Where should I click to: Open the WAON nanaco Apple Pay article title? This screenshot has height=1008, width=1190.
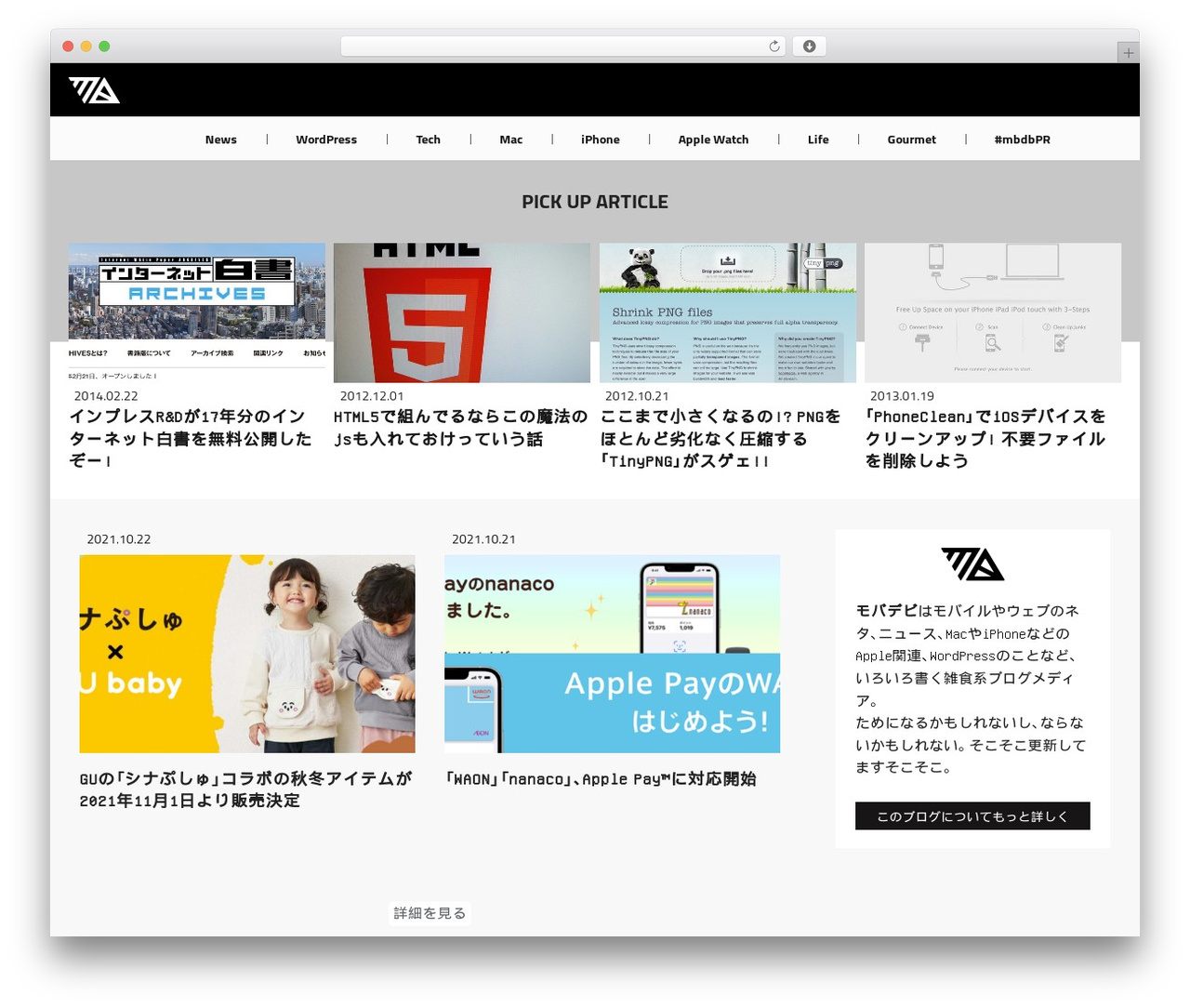(601, 779)
